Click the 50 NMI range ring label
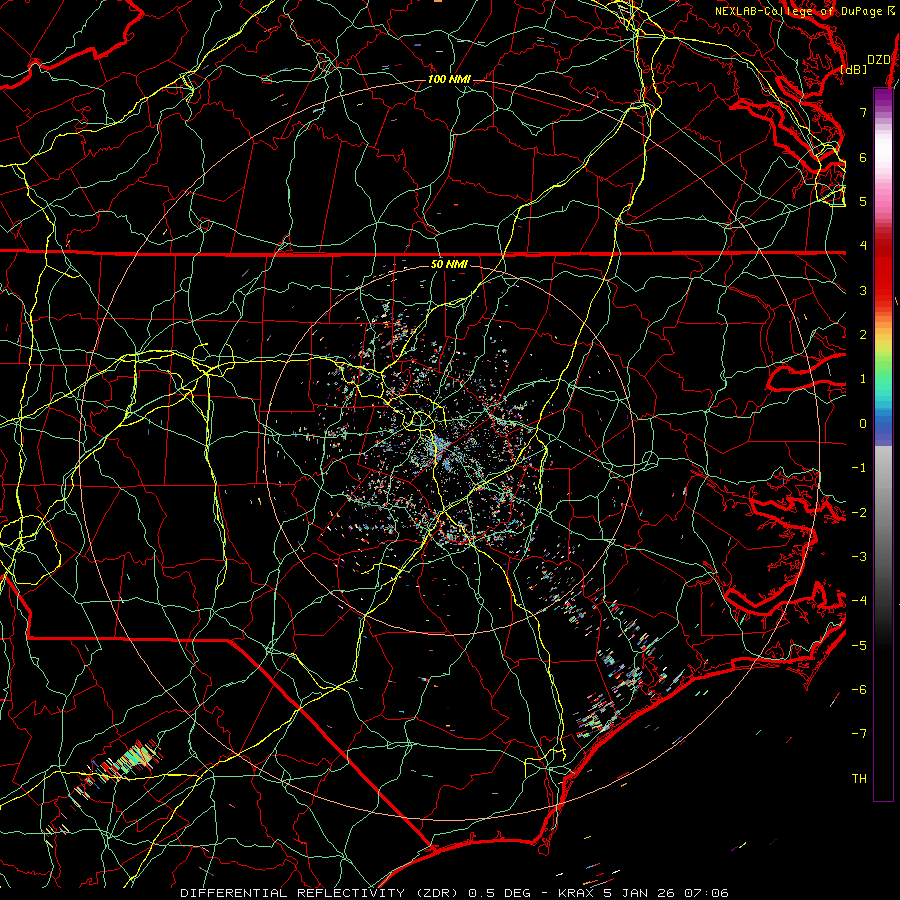This screenshot has height=900, width=900. (449, 264)
